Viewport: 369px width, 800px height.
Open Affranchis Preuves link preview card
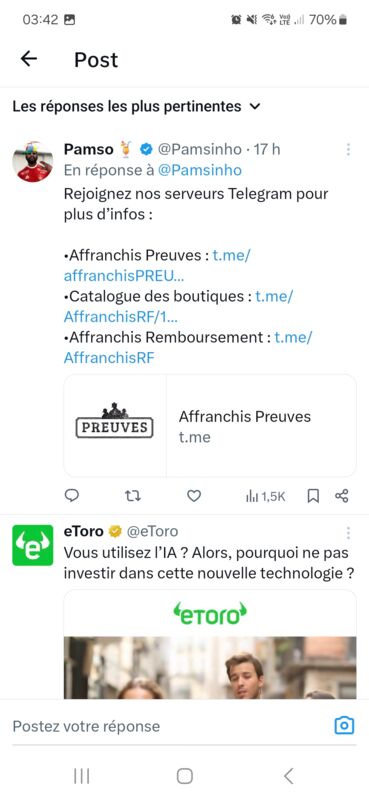210,426
